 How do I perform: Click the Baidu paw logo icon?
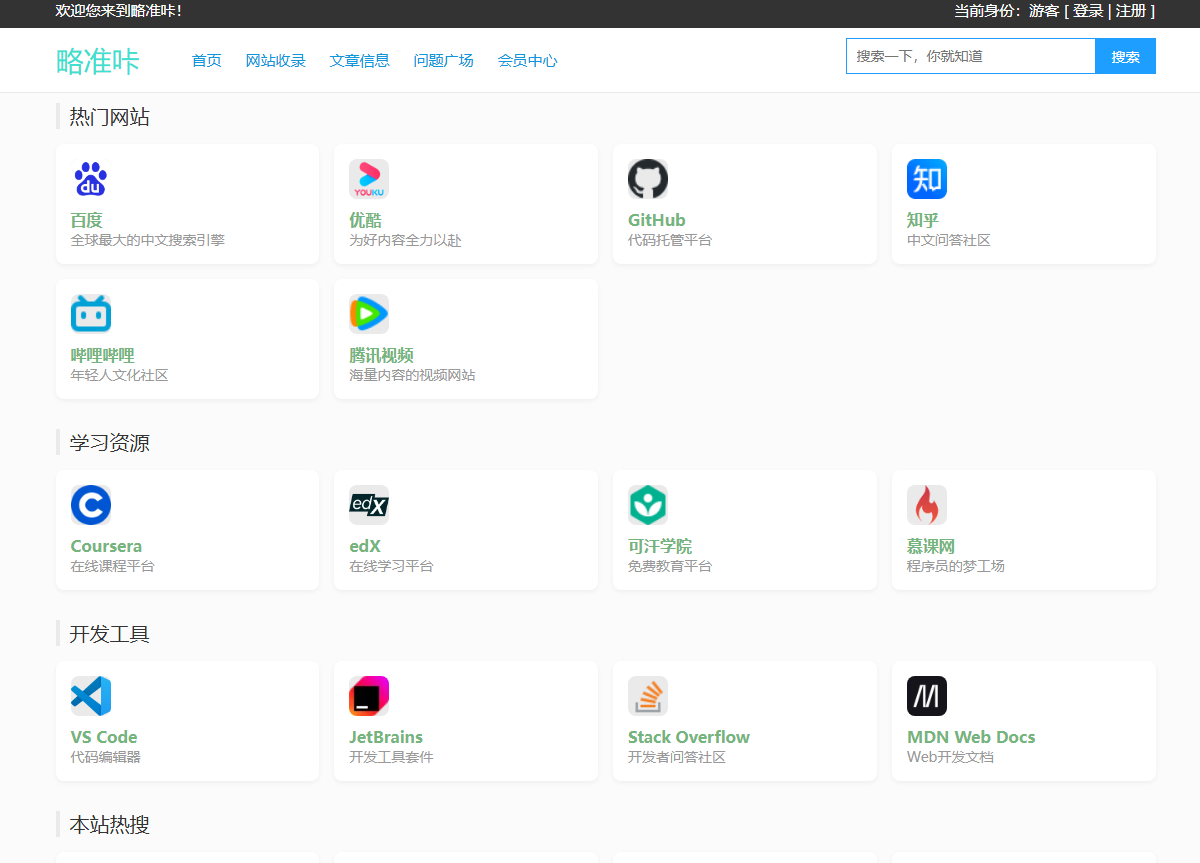[91, 179]
